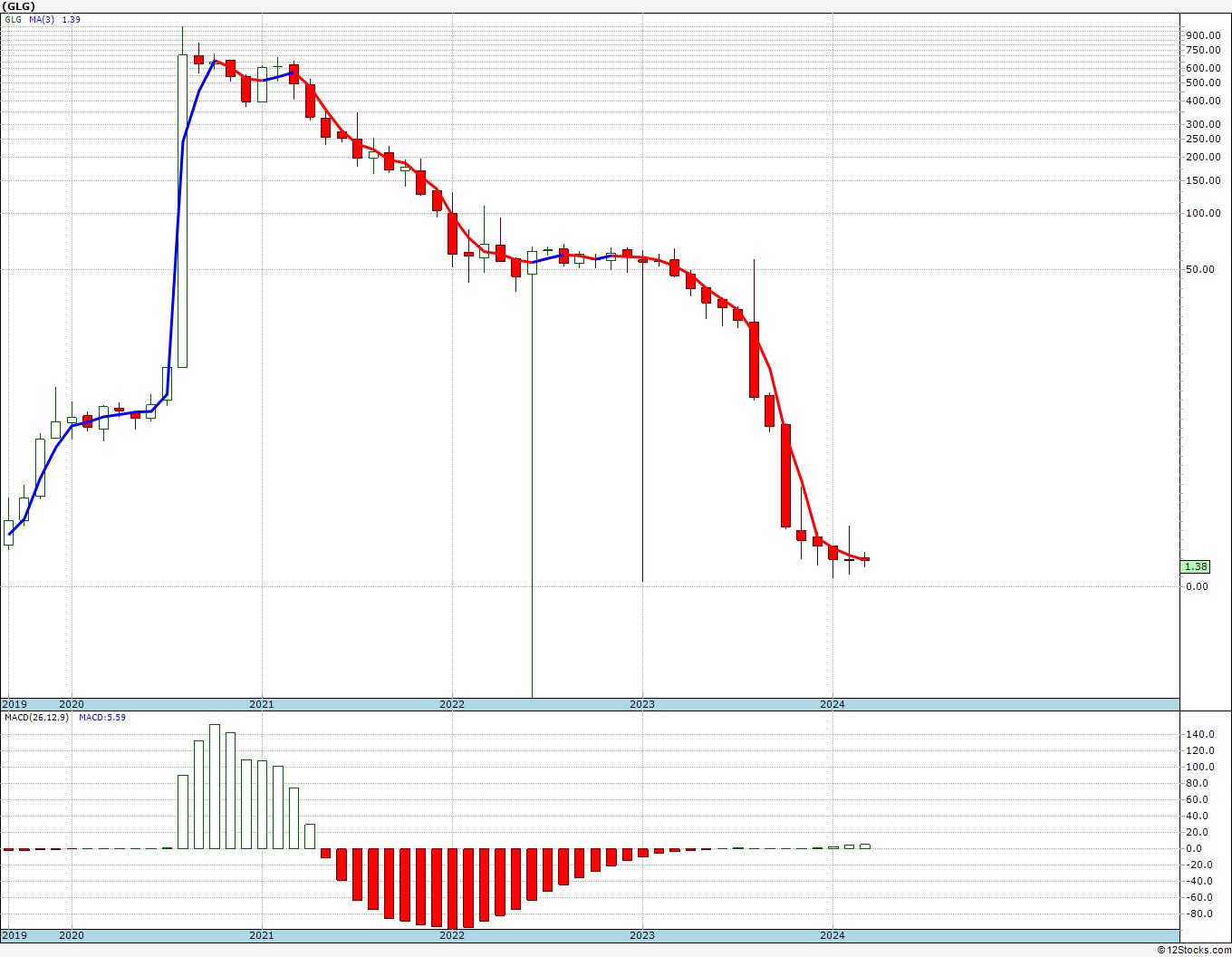Screen dimensions: 1232x957
Task: Select the 150.00 price axis label
Action: [x=1202, y=180]
